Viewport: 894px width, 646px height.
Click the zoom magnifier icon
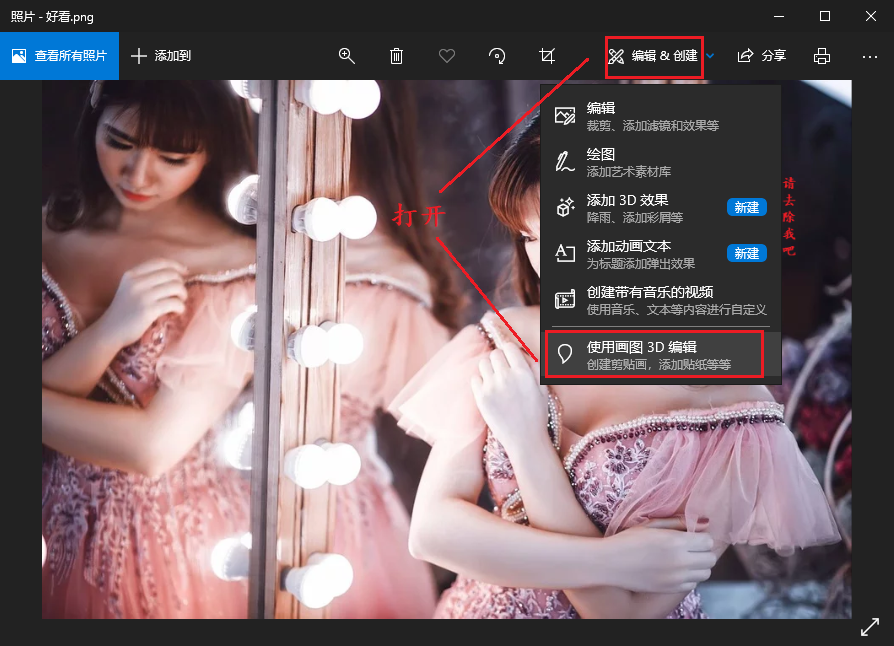(347, 56)
